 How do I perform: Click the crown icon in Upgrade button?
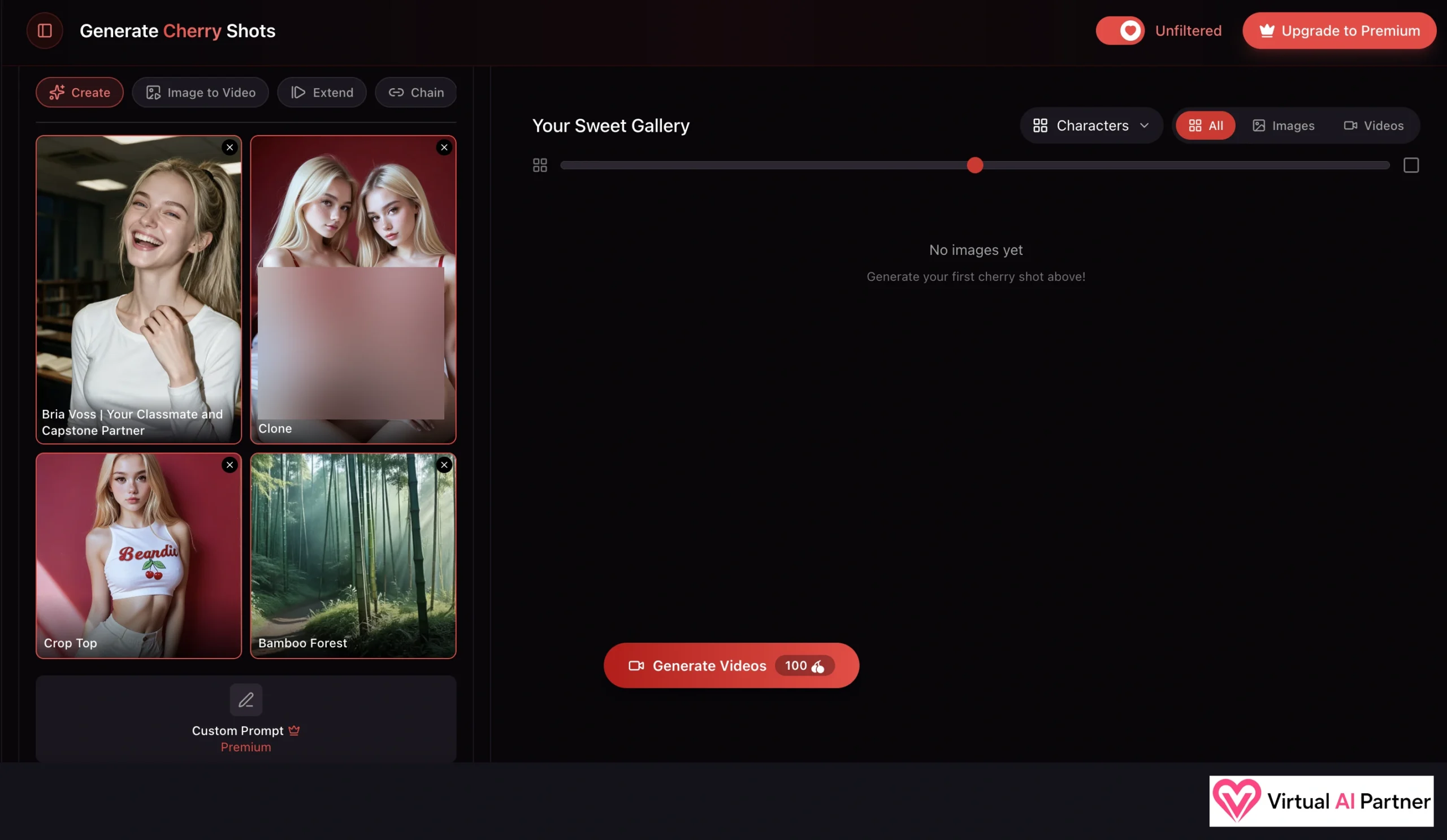click(1267, 31)
